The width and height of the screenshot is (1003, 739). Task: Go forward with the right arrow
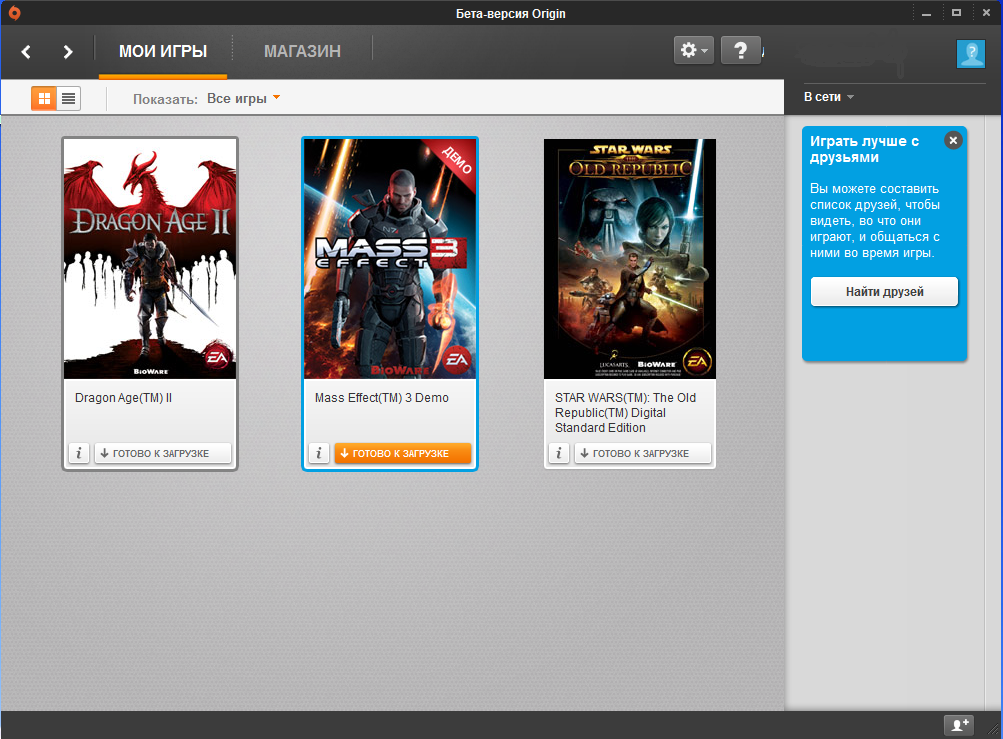click(67, 52)
